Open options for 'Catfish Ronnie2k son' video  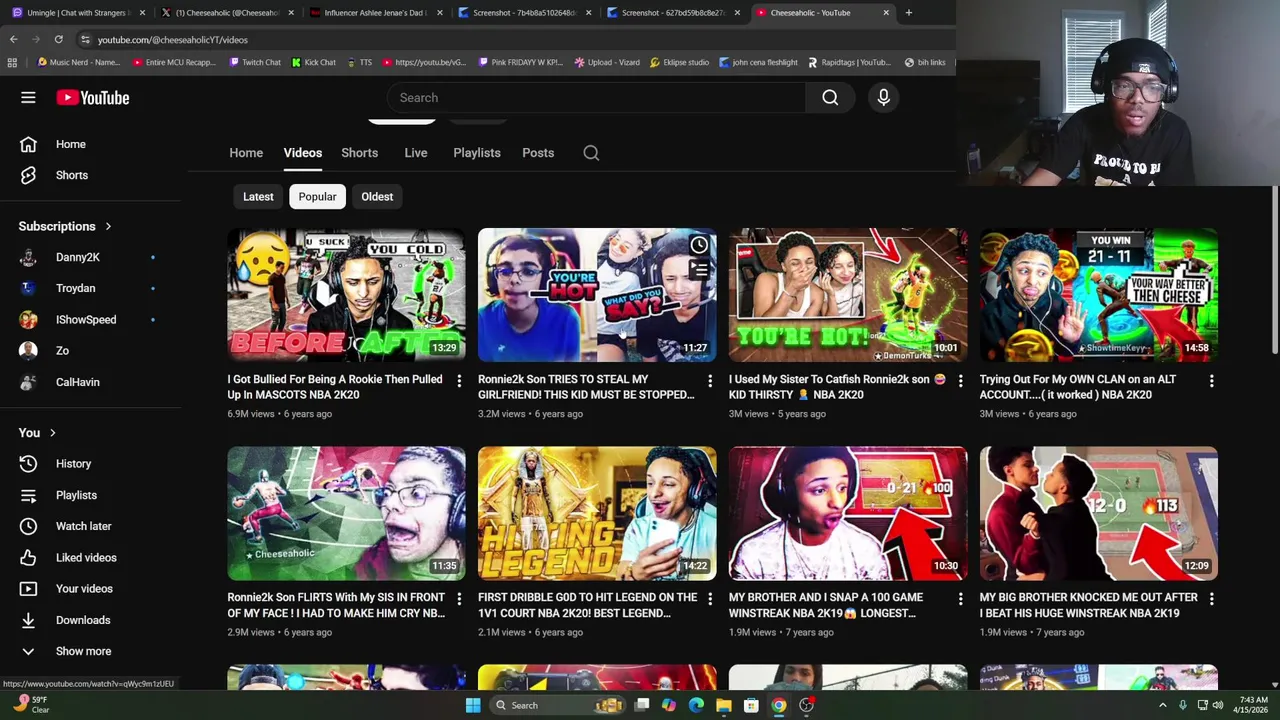coord(960,381)
